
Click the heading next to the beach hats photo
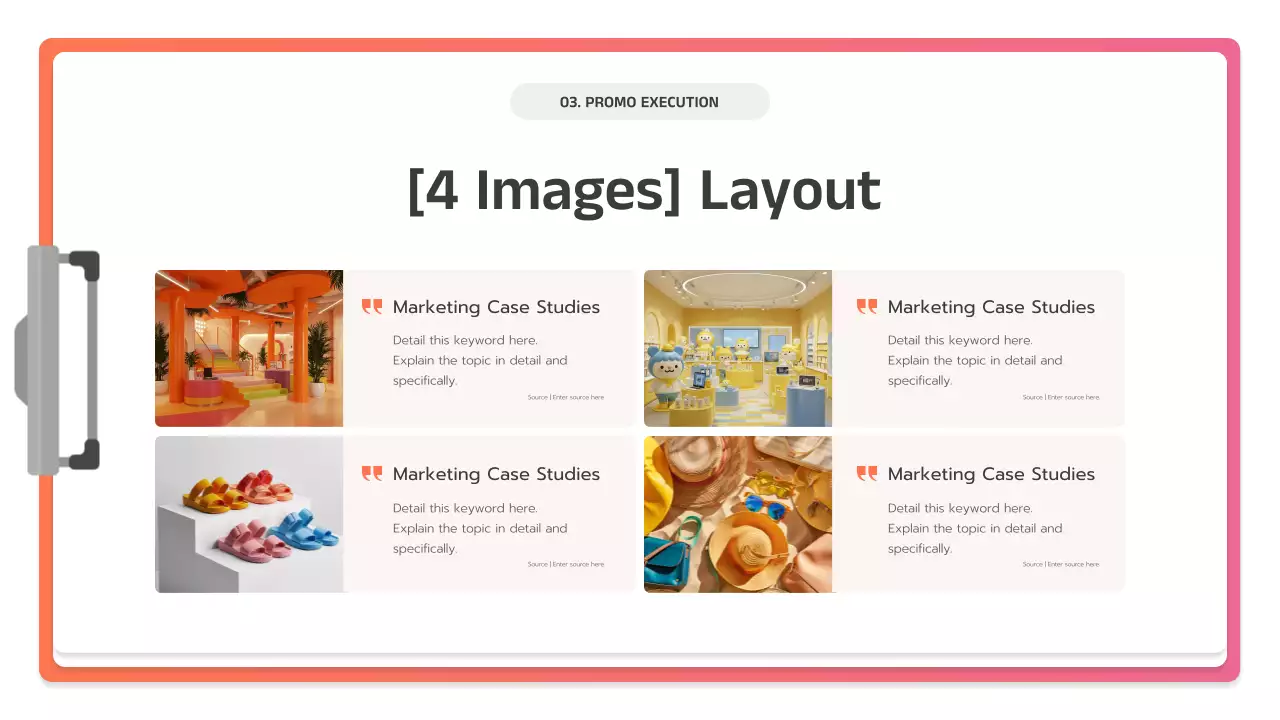(x=991, y=474)
